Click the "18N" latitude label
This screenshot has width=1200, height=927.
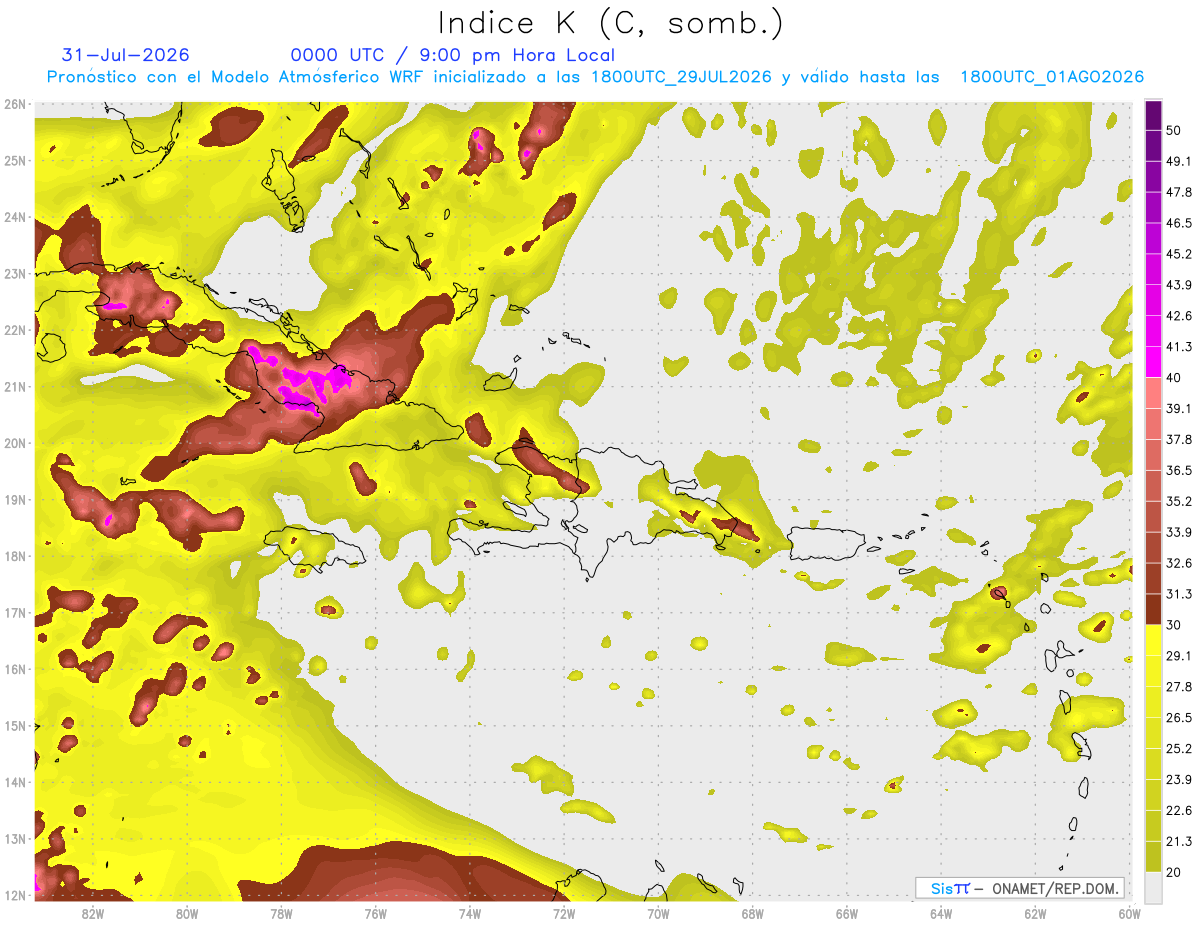pyautogui.click(x=15, y=556)
